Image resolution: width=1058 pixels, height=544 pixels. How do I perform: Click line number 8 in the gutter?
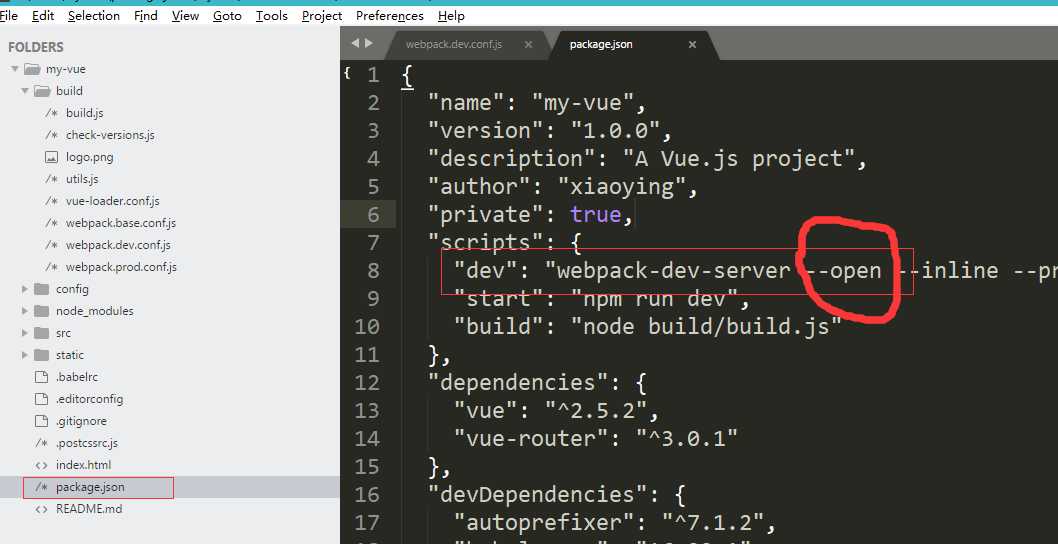[373, 271]
